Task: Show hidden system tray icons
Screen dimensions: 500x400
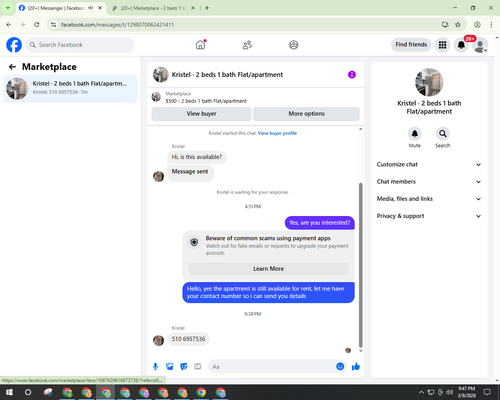Action: [x=421, y=392]
